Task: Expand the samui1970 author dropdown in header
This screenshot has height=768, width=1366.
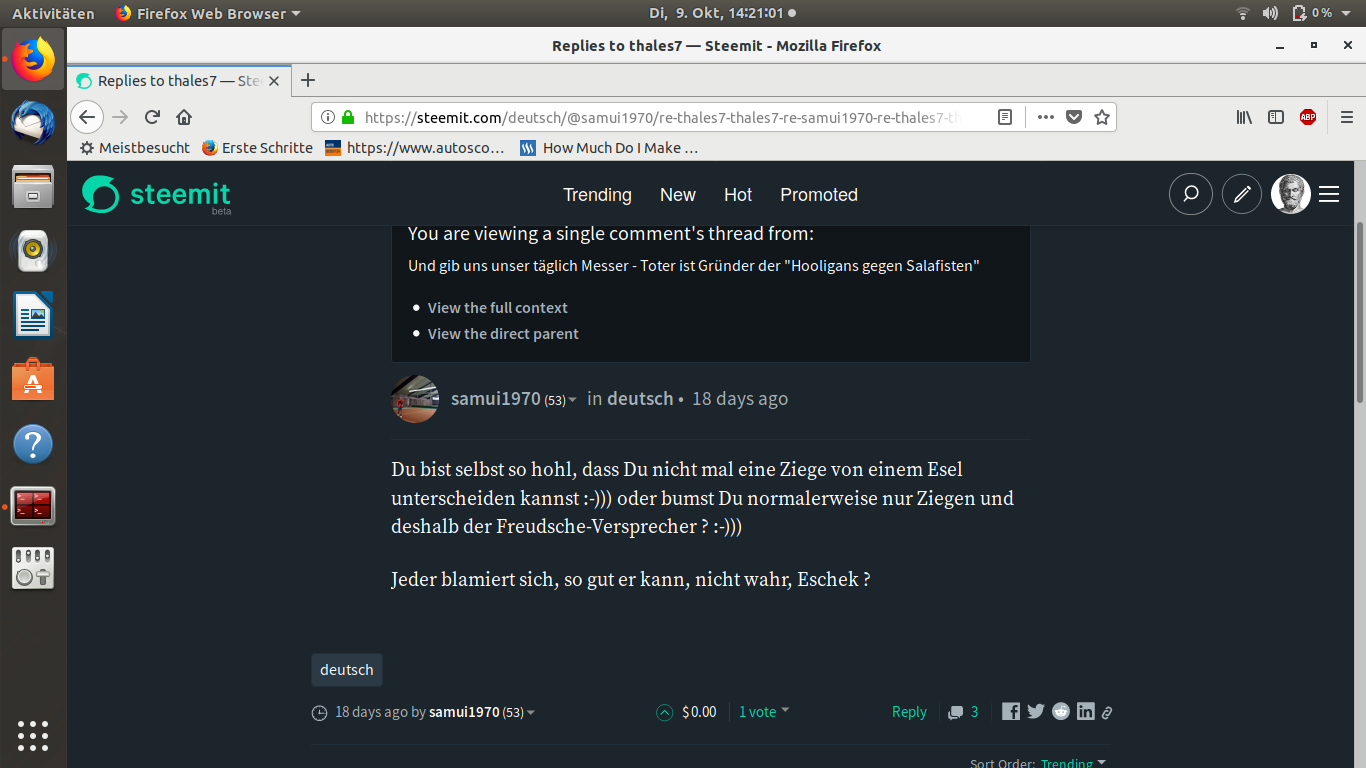Action: pyautogui.click(x=572, y=400)
